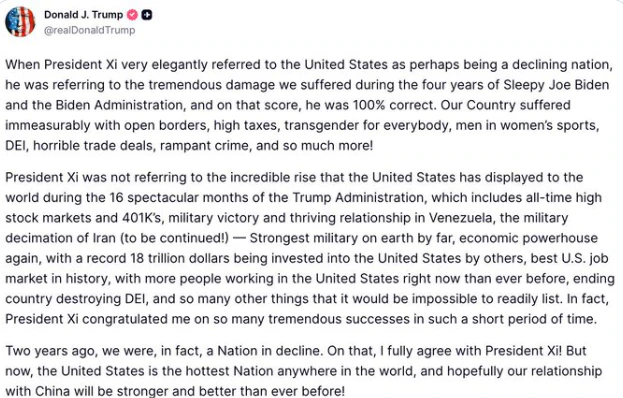Image resolution: width=623 pixels, height=398 pixels.
Task: Click the words "with China" in last line
Action: tap(39, 391)
